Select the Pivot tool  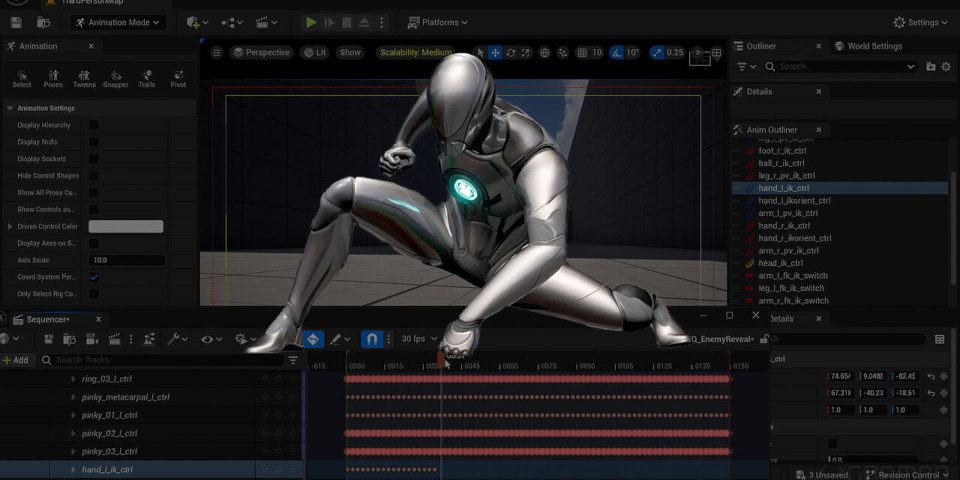(x=178, y=78)
